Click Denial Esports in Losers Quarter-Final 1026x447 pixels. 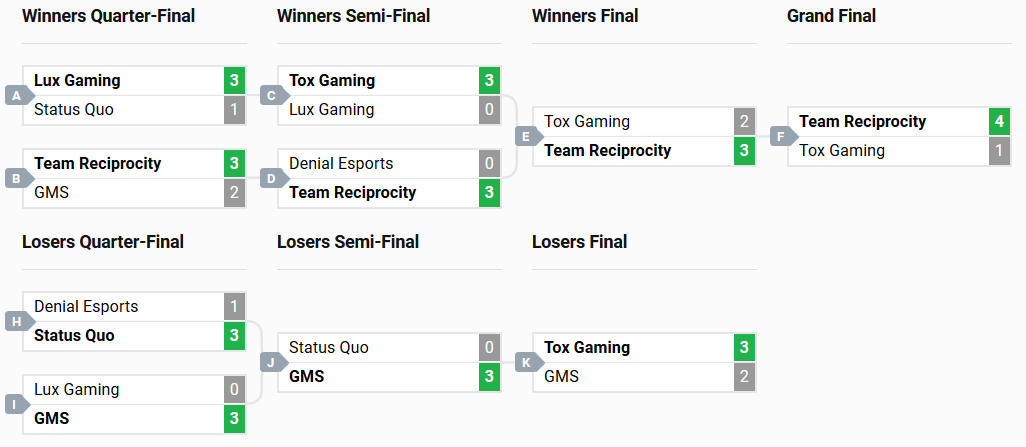86,306
